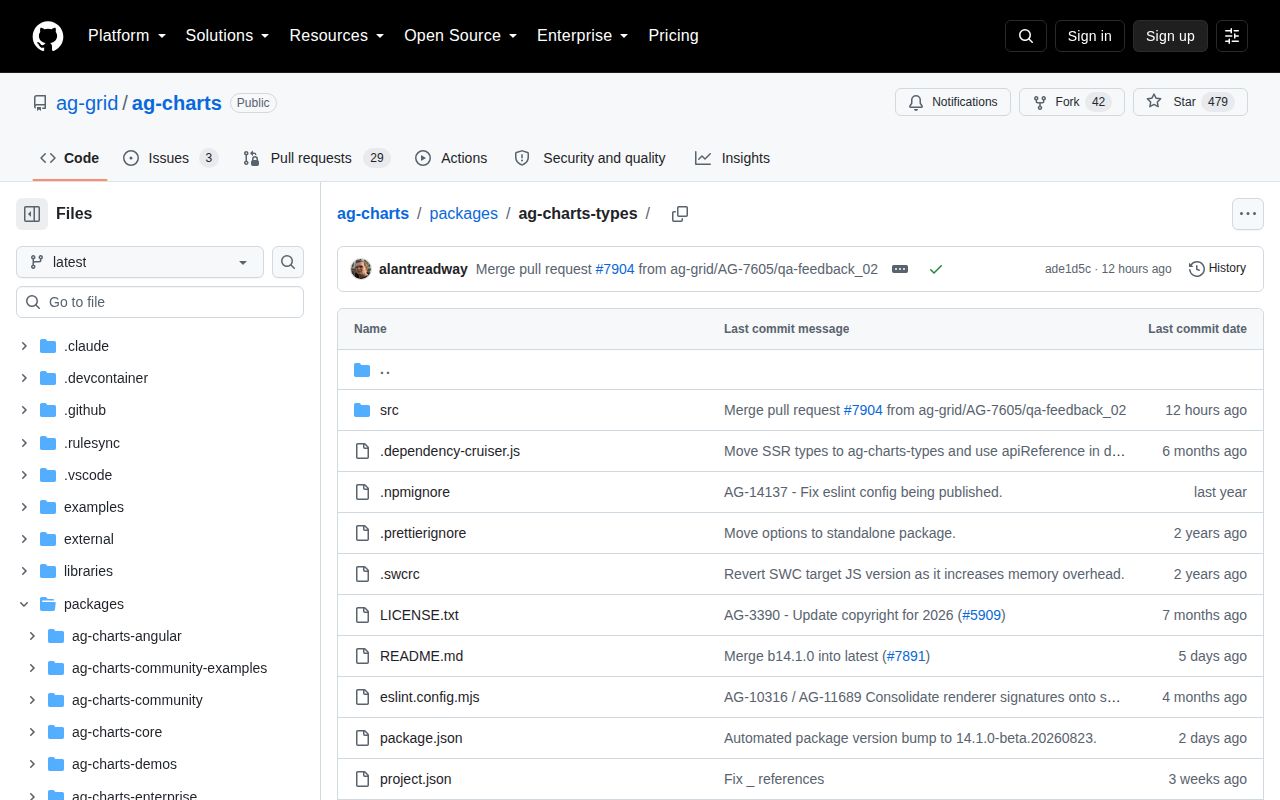Click the file search magnifier button
Viewport: 1280px width, 800px height.
288,262
